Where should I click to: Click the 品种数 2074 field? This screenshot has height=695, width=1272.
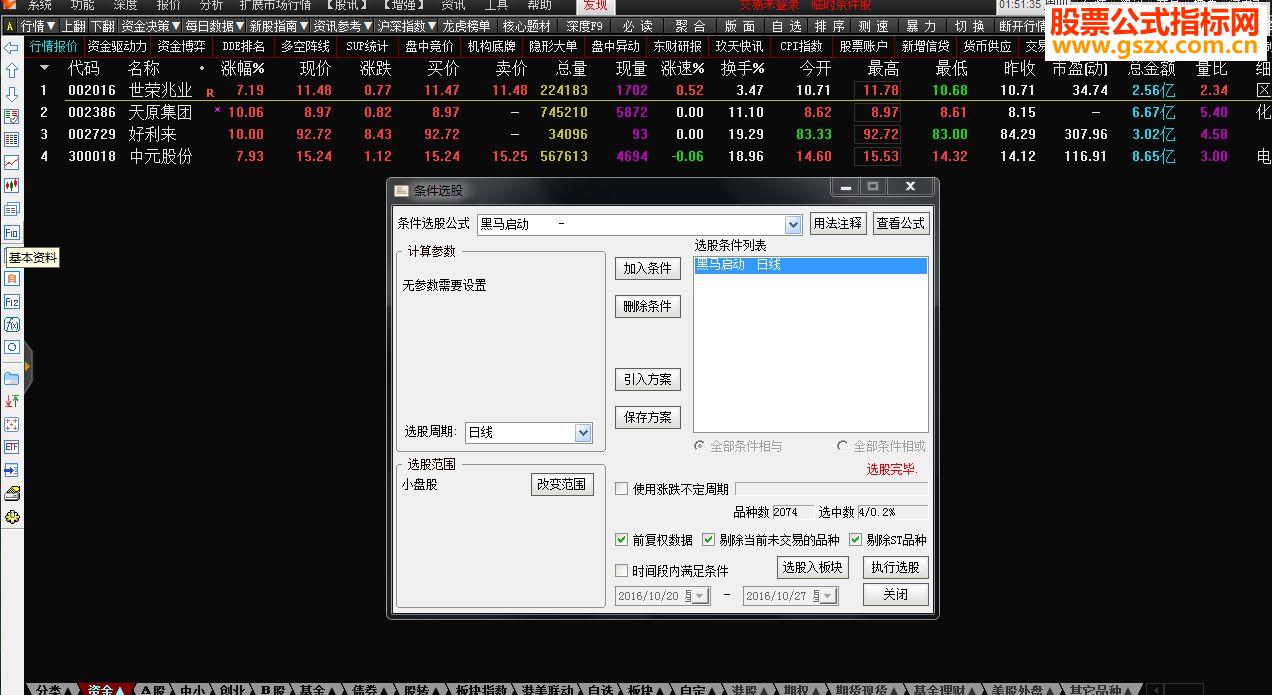792,512
